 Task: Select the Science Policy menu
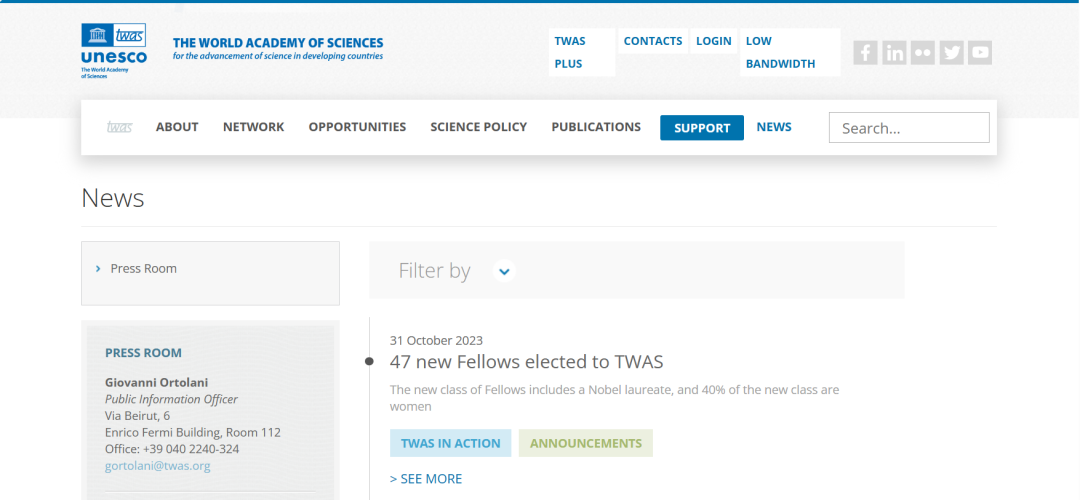pos(478,127)
